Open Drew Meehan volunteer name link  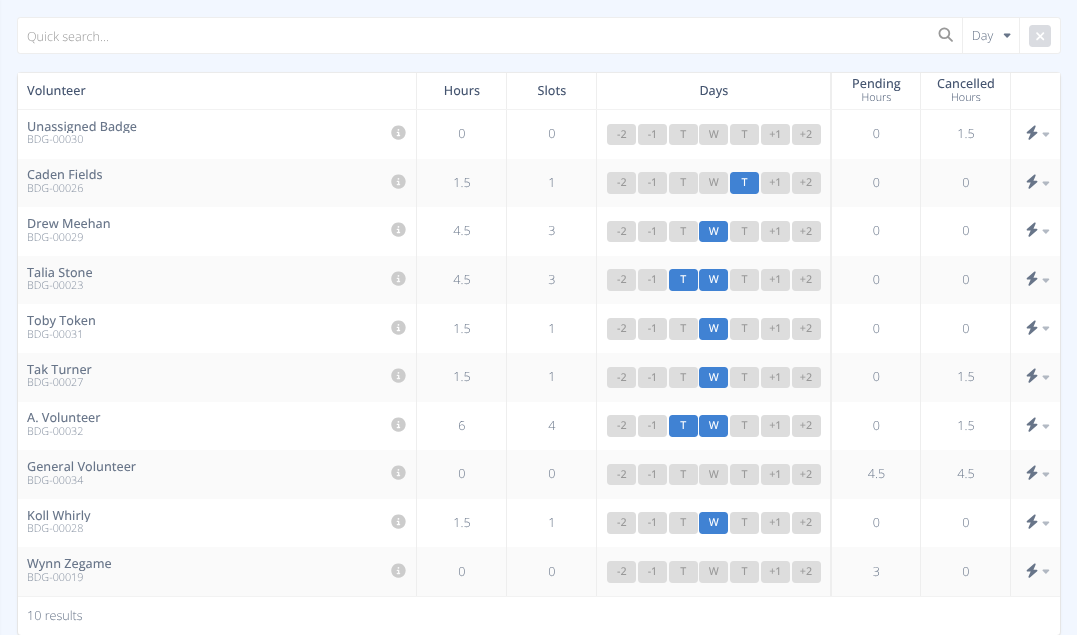[69, 223]
